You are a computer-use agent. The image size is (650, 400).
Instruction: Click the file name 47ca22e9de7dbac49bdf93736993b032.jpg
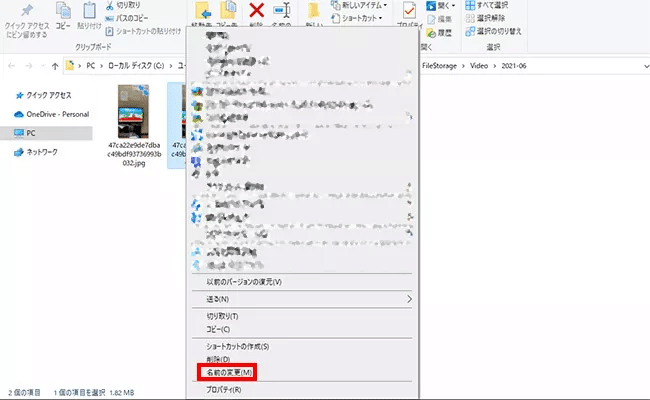(x=134, y=154)
